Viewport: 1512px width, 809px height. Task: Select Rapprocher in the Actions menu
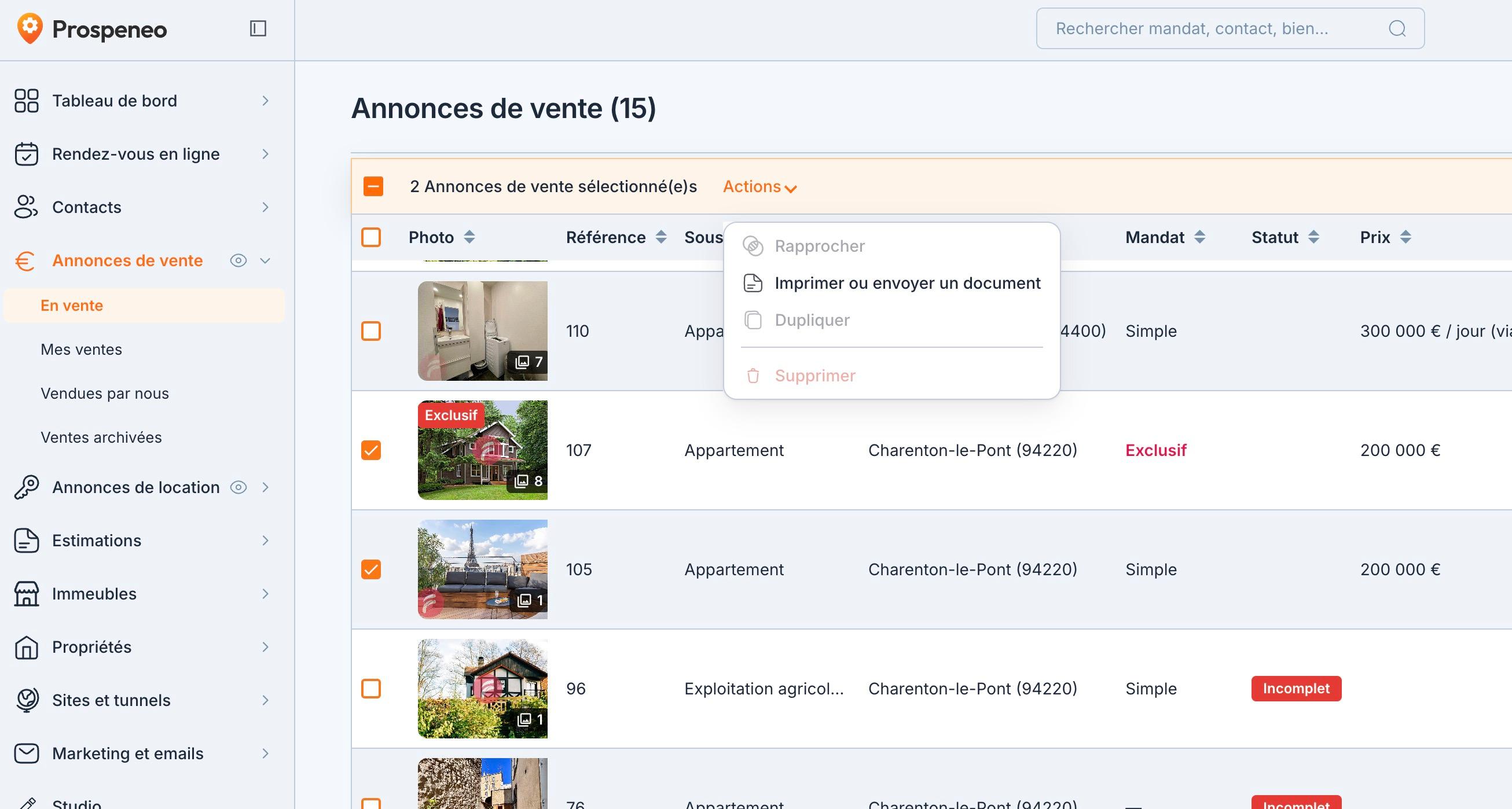891,246
